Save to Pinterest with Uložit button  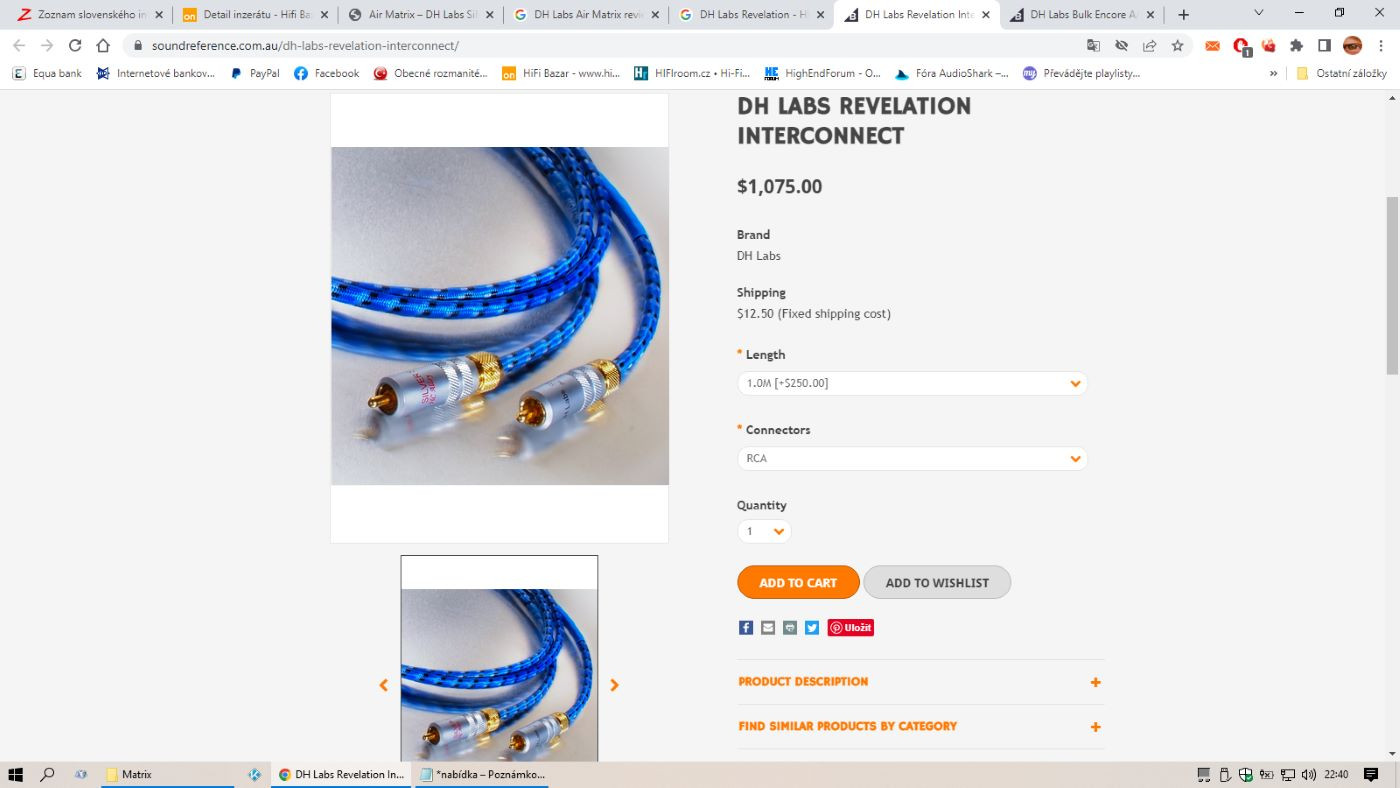point(851,628)
